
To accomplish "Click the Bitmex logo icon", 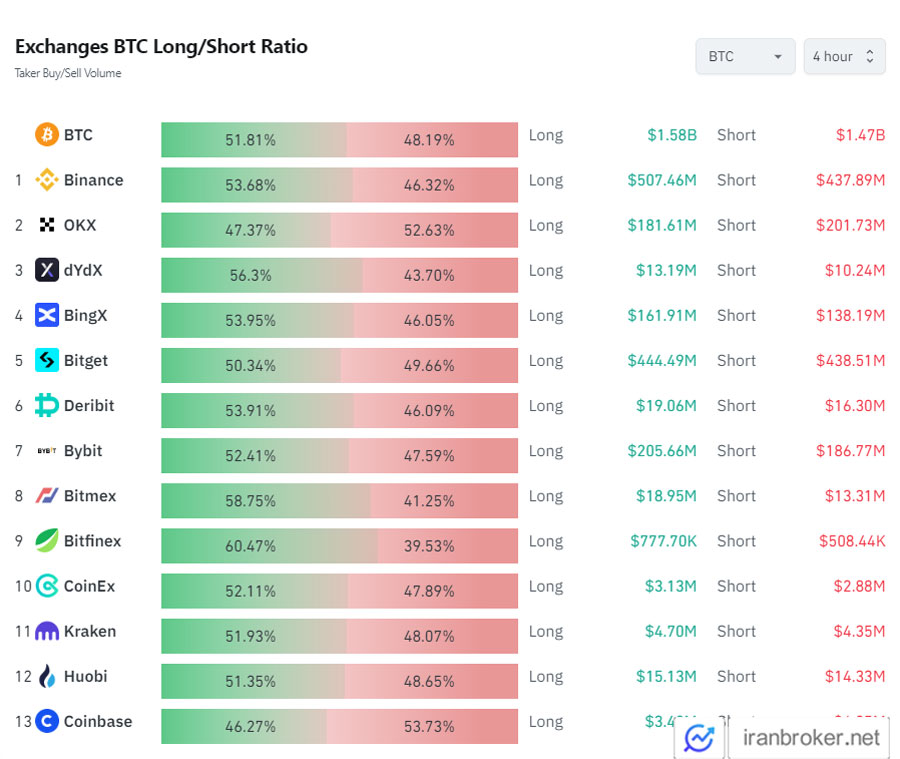I will pyautogui.click(x=47, y=495).
